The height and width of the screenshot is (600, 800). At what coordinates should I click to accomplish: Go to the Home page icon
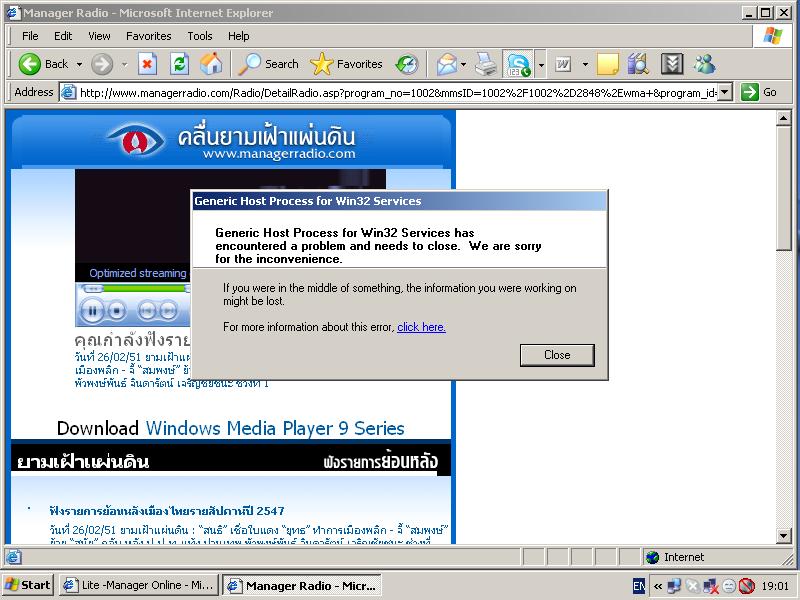tap(211, 64)
